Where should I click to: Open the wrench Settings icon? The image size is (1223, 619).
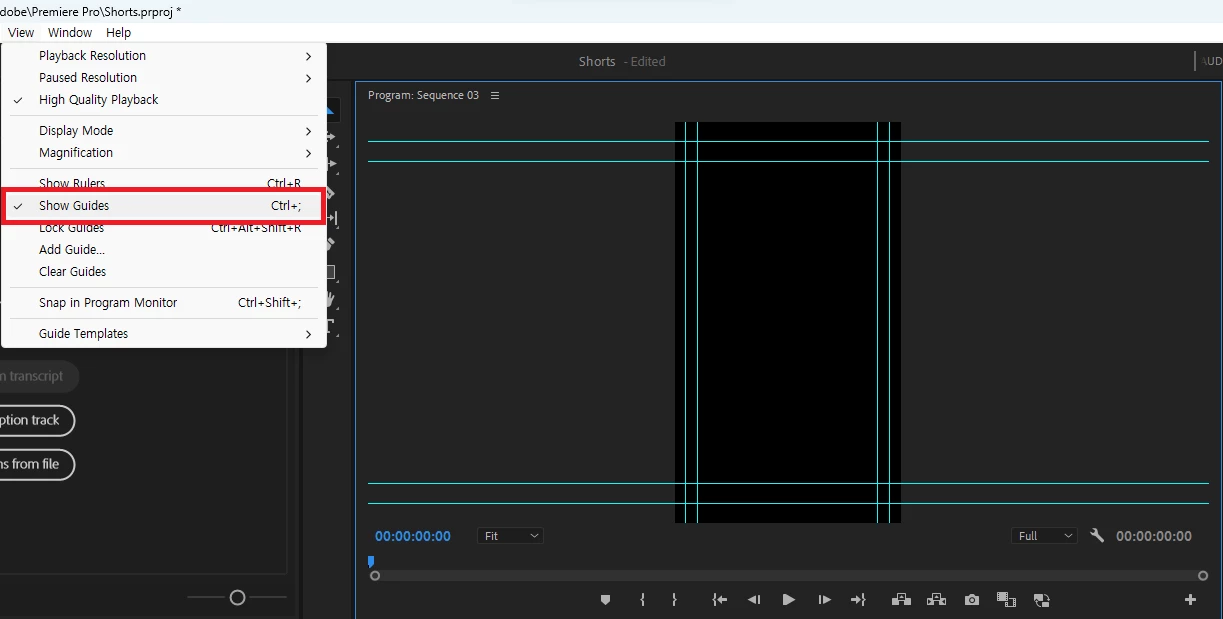click(x=1097, y=536)
